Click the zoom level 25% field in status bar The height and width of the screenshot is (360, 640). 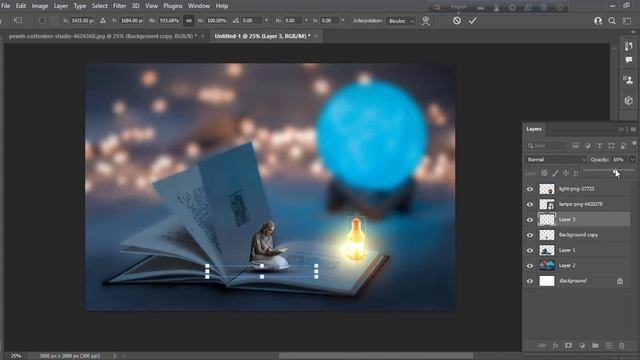[x=16, y=356]
